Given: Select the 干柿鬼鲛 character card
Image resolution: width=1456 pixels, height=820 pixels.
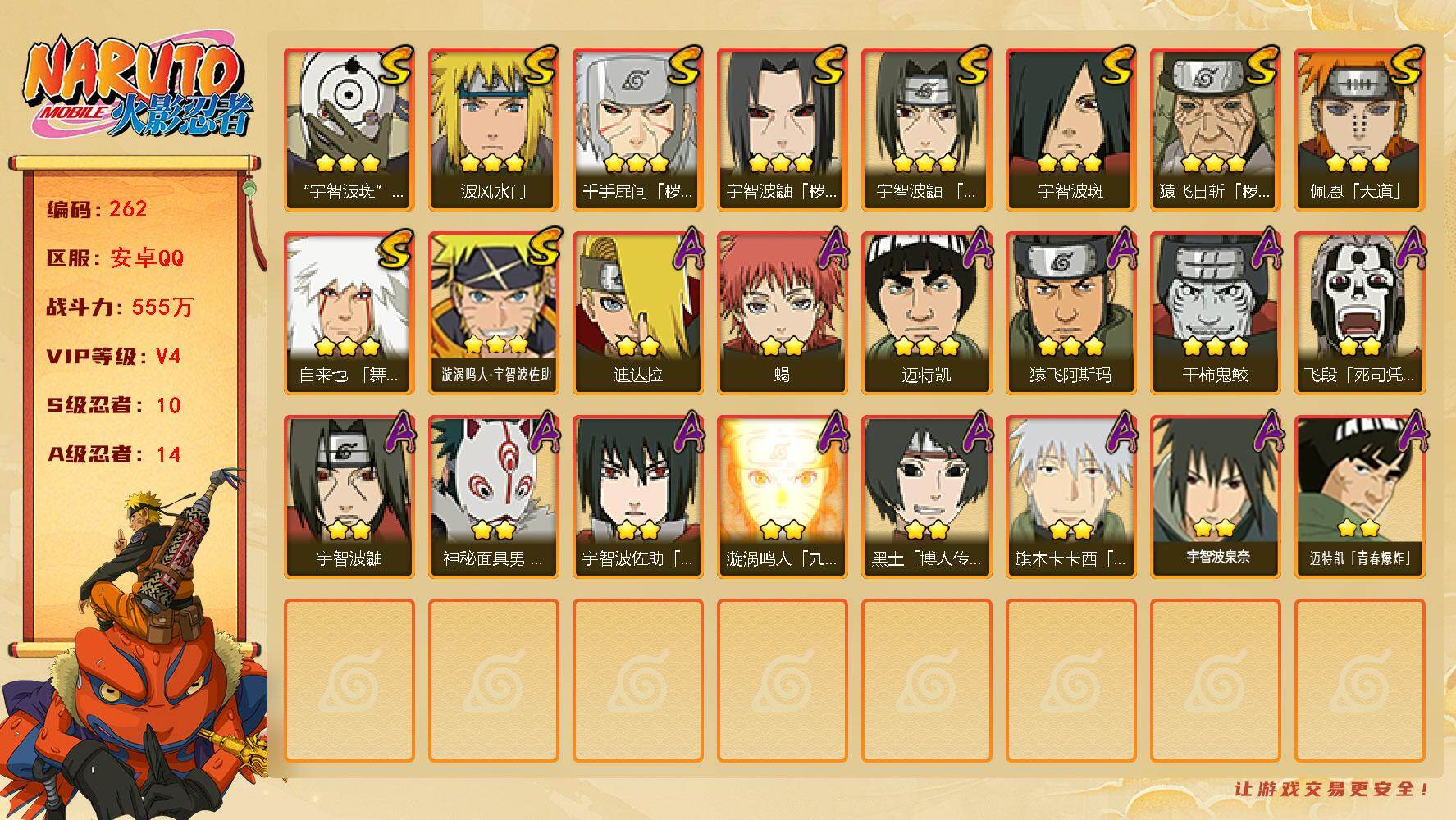Looking at the screenshot, I should (x=1215, y=313).
